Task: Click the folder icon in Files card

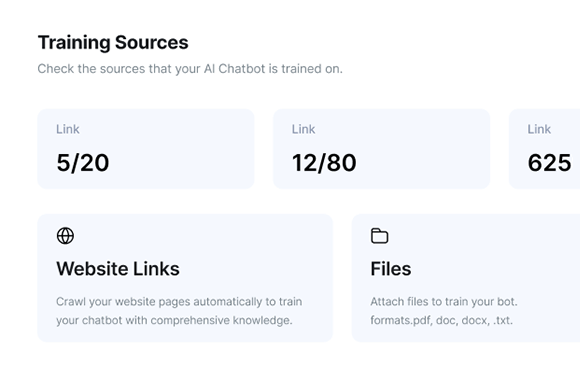Action: point(380,236)
